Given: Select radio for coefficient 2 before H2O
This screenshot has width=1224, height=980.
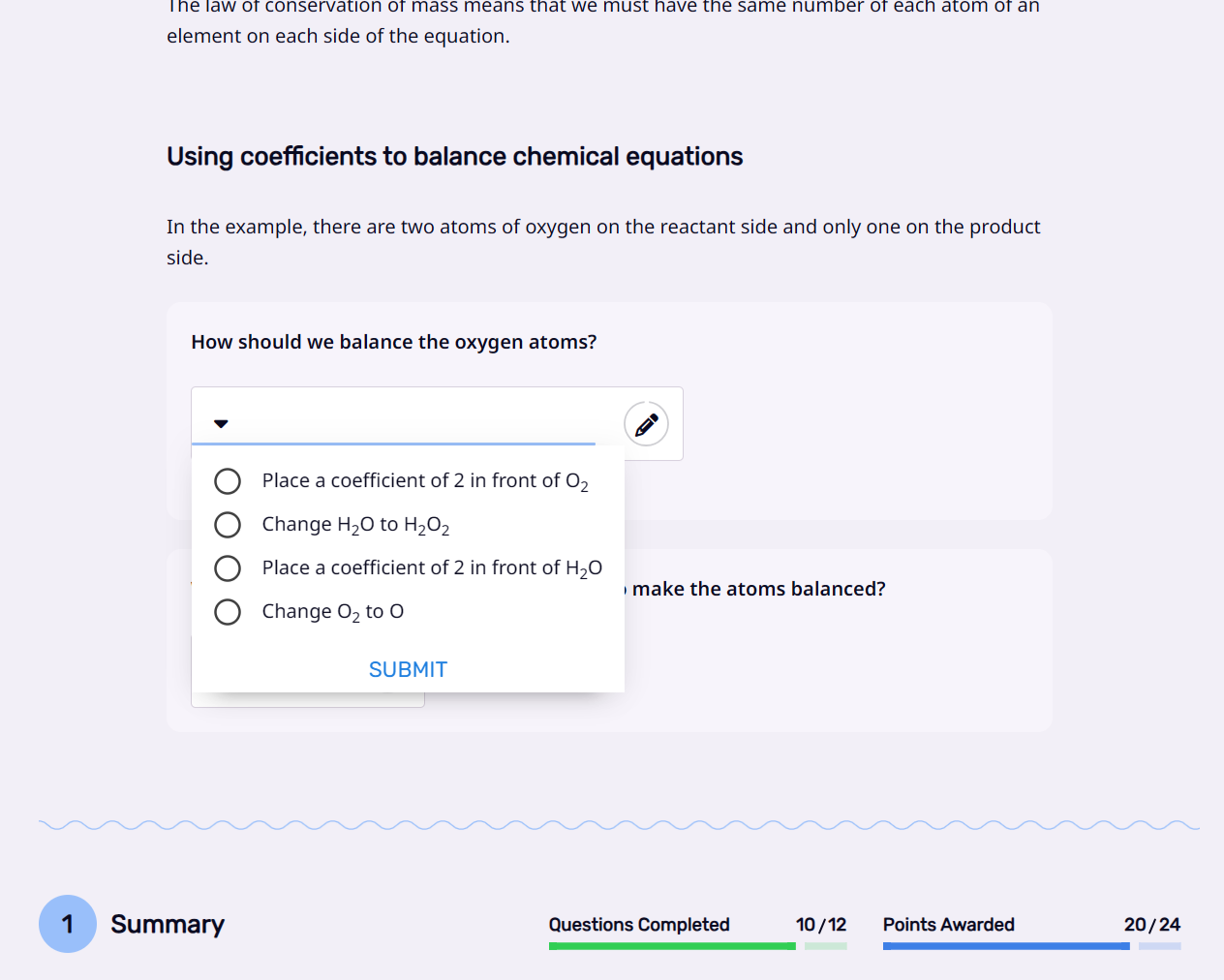Looking at the screenshot, I should pyautogui.click(x=228, y=568).
